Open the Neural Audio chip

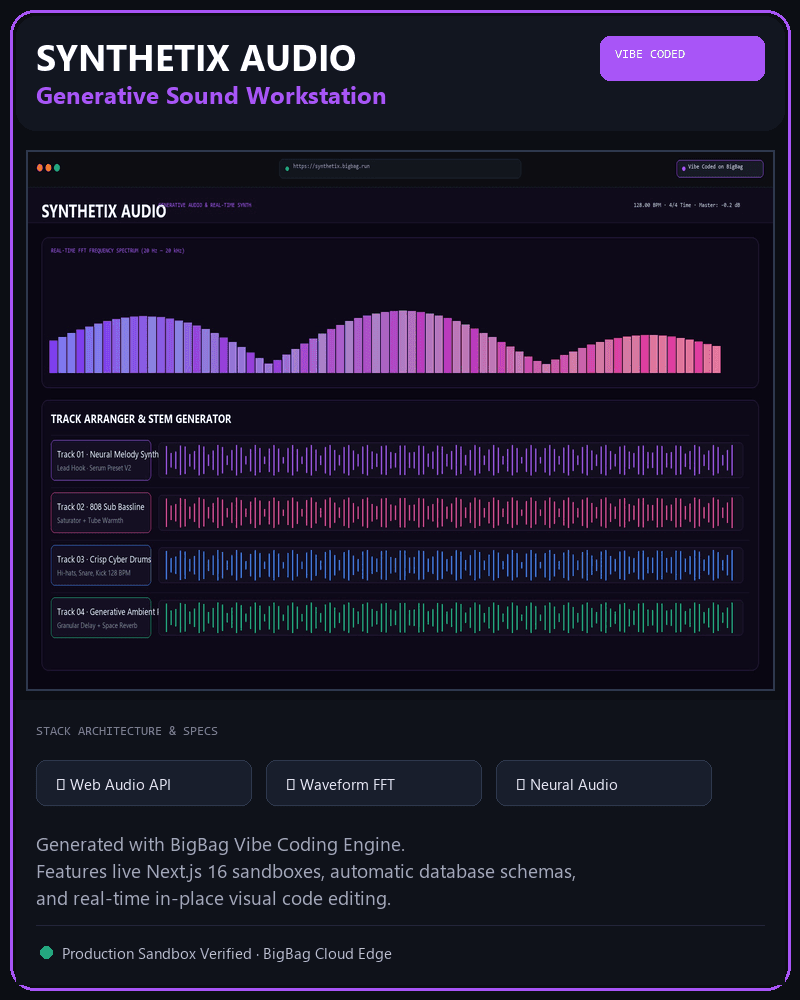604,783
